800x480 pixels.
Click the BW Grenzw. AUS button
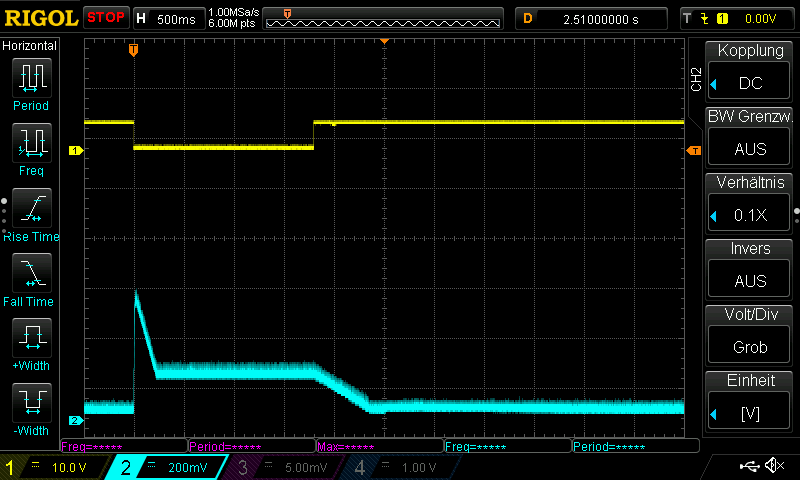click(750, 138)
